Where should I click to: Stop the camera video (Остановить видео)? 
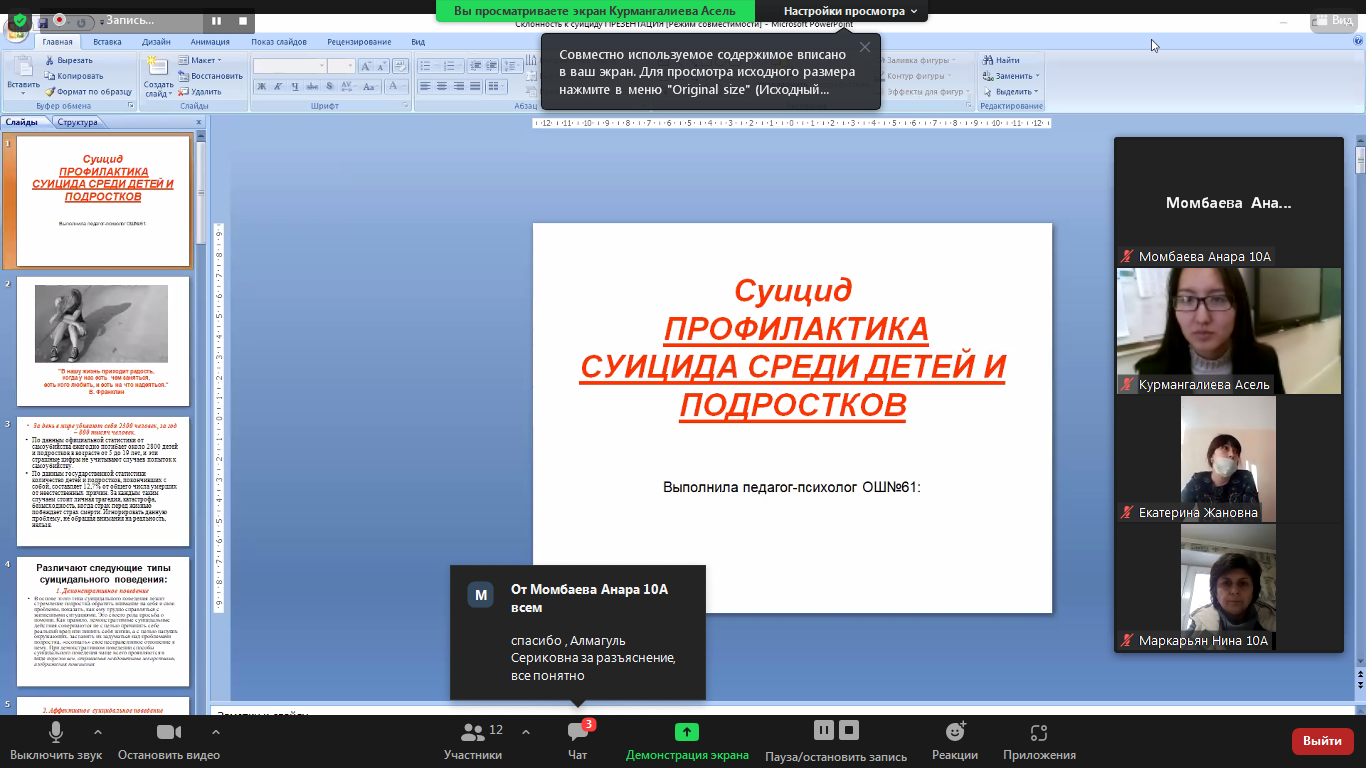pos(169,733)
